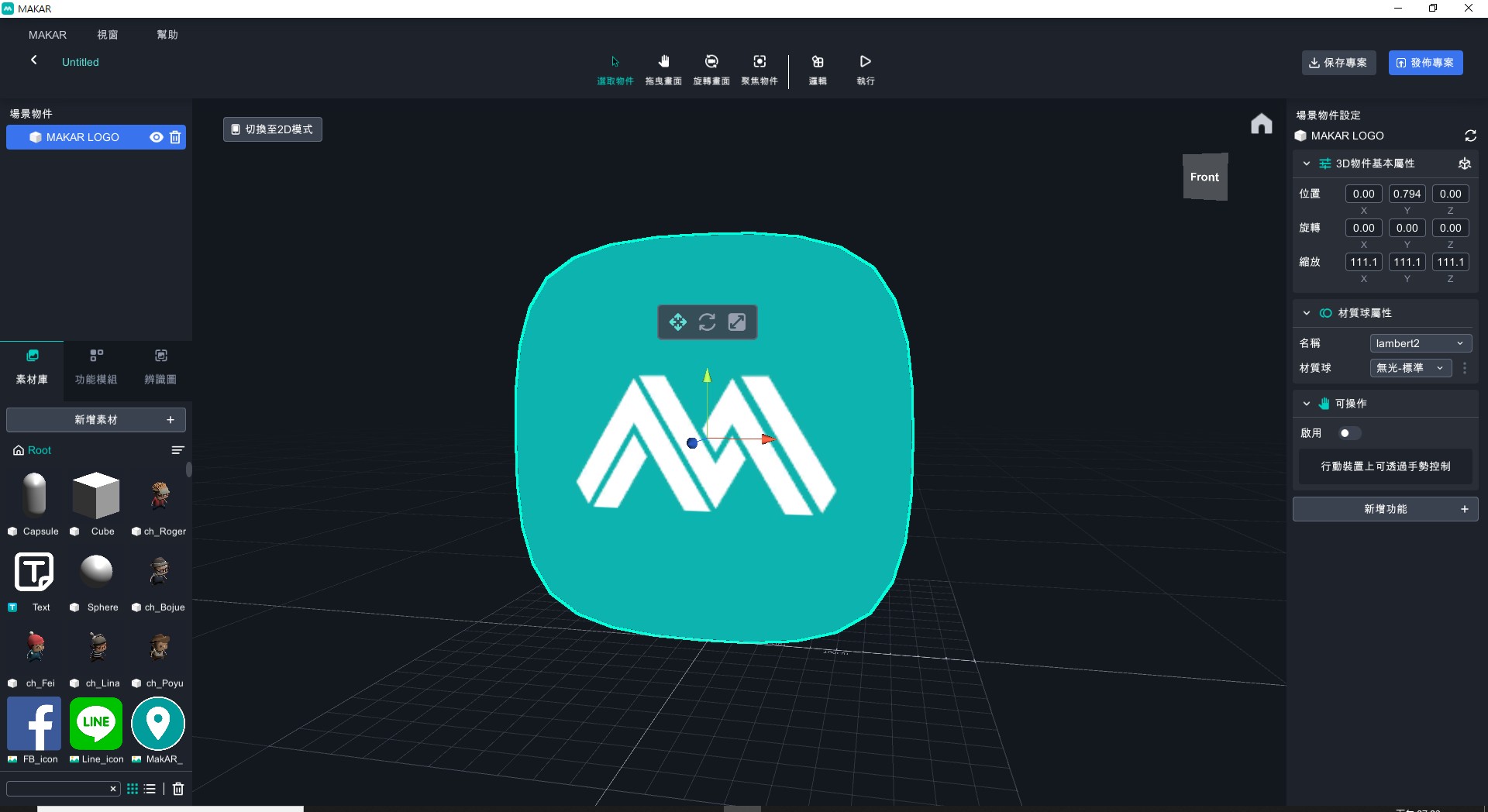Select the ch_Bojue character asset
The width and height of the screenshot is (1488, 812).
(x=159, y=572)
